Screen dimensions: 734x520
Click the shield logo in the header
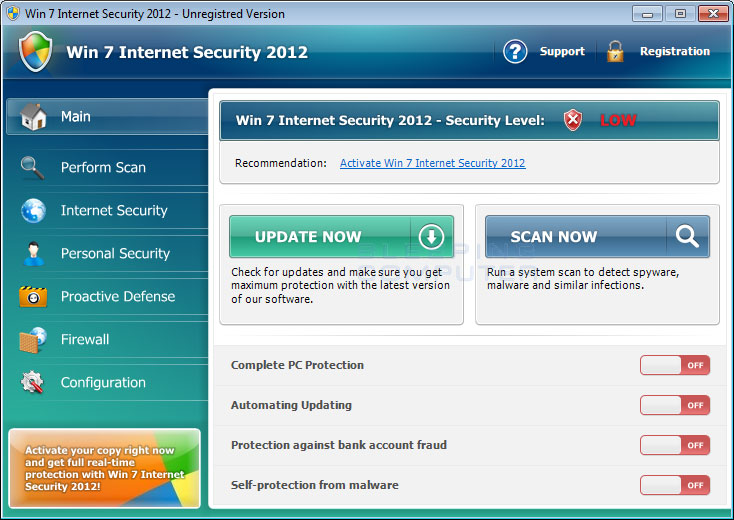36,51
